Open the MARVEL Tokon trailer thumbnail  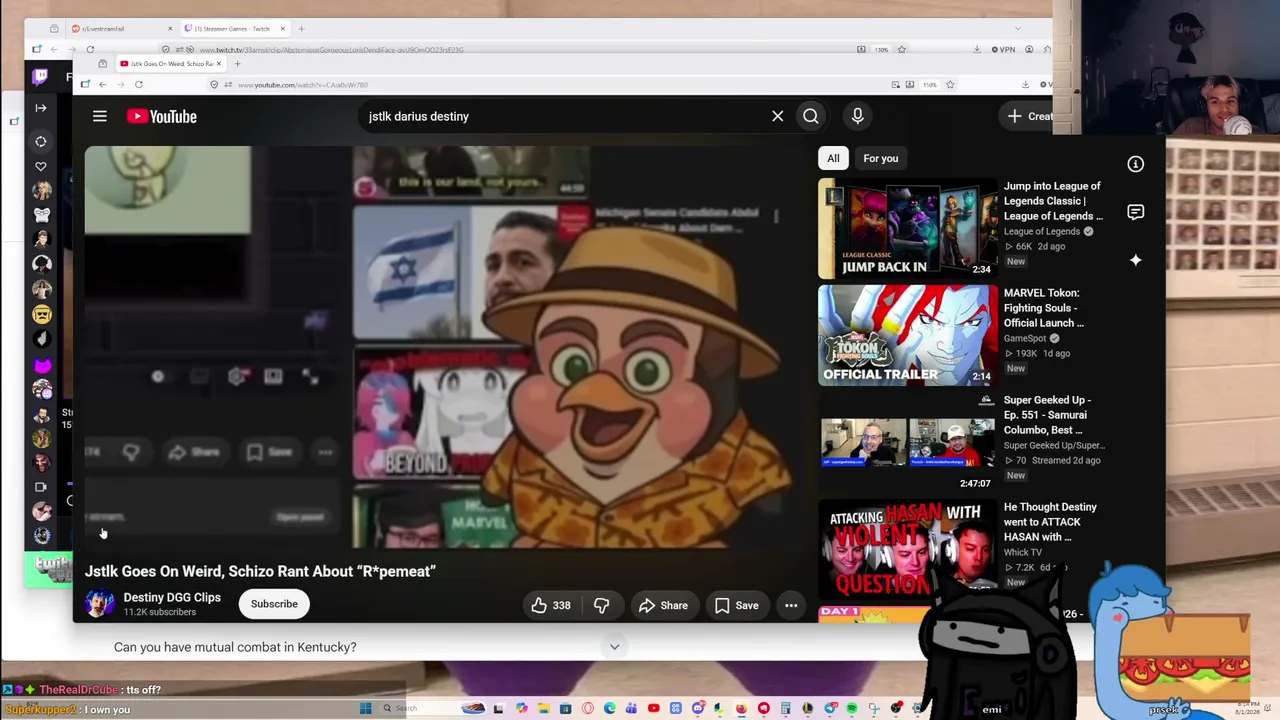908,336
